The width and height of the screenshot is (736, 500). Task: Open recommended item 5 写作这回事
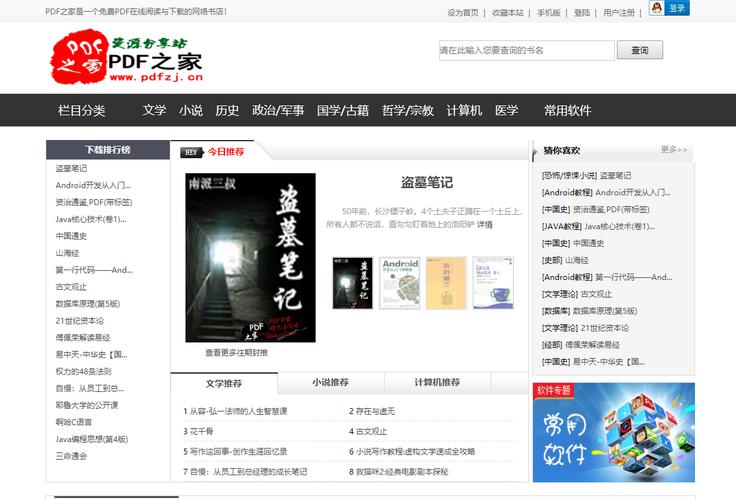[235, 452]
